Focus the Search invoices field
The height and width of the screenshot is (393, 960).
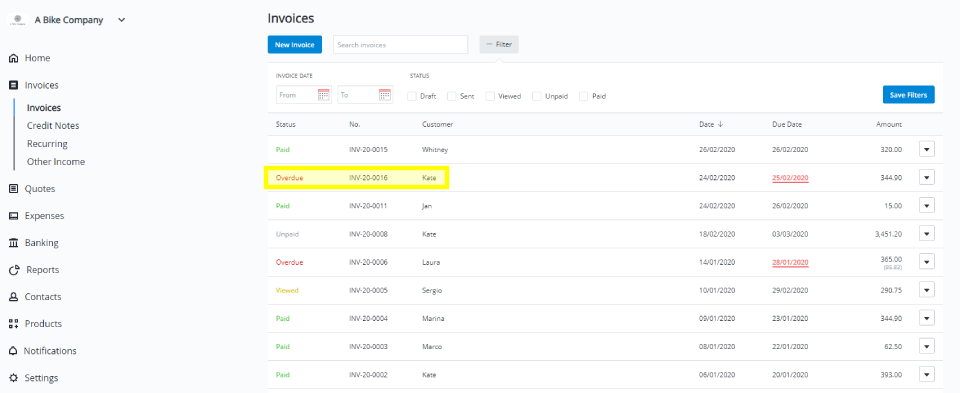[400, 45]
